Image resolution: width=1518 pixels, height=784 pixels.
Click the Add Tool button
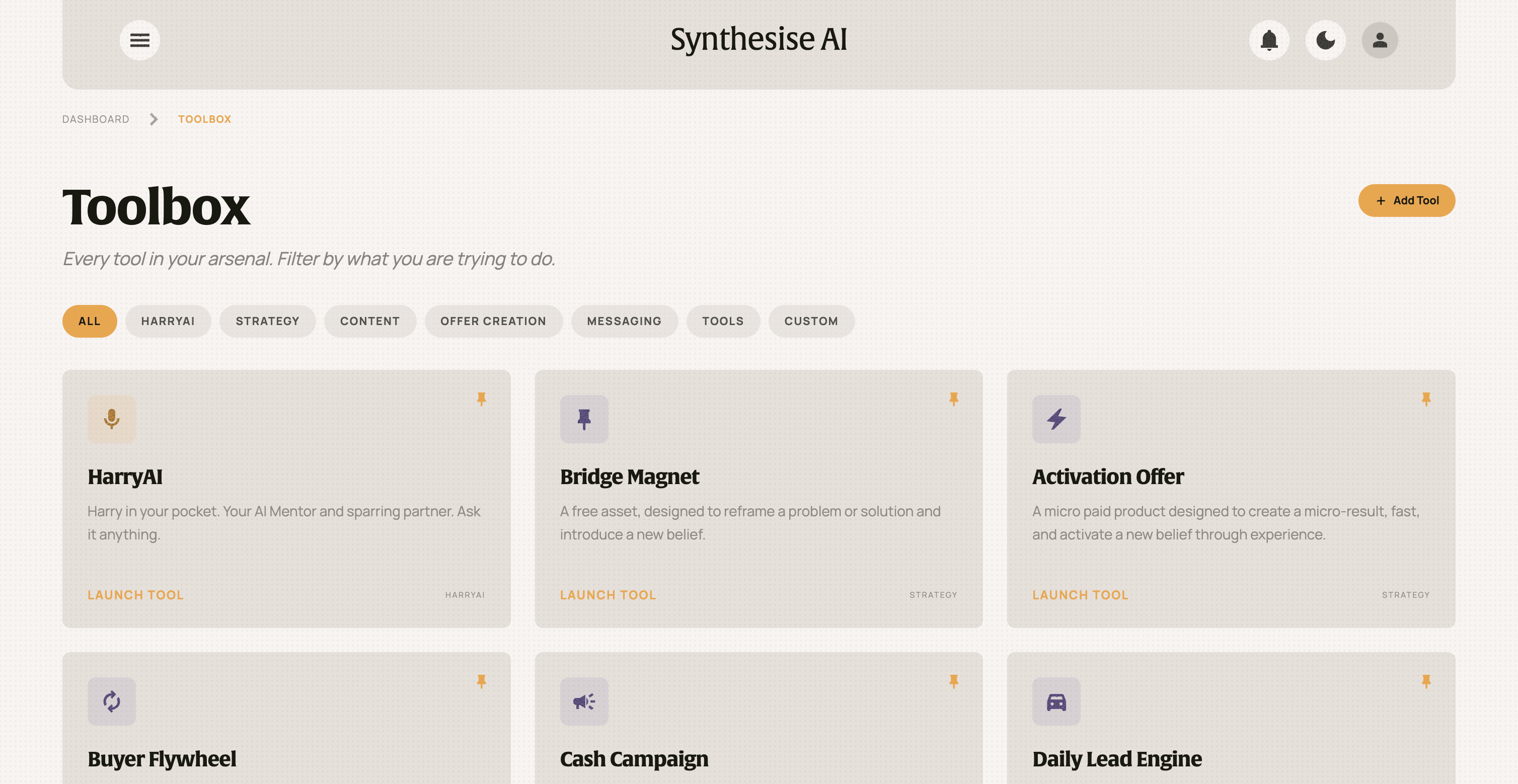point(1406,200)
